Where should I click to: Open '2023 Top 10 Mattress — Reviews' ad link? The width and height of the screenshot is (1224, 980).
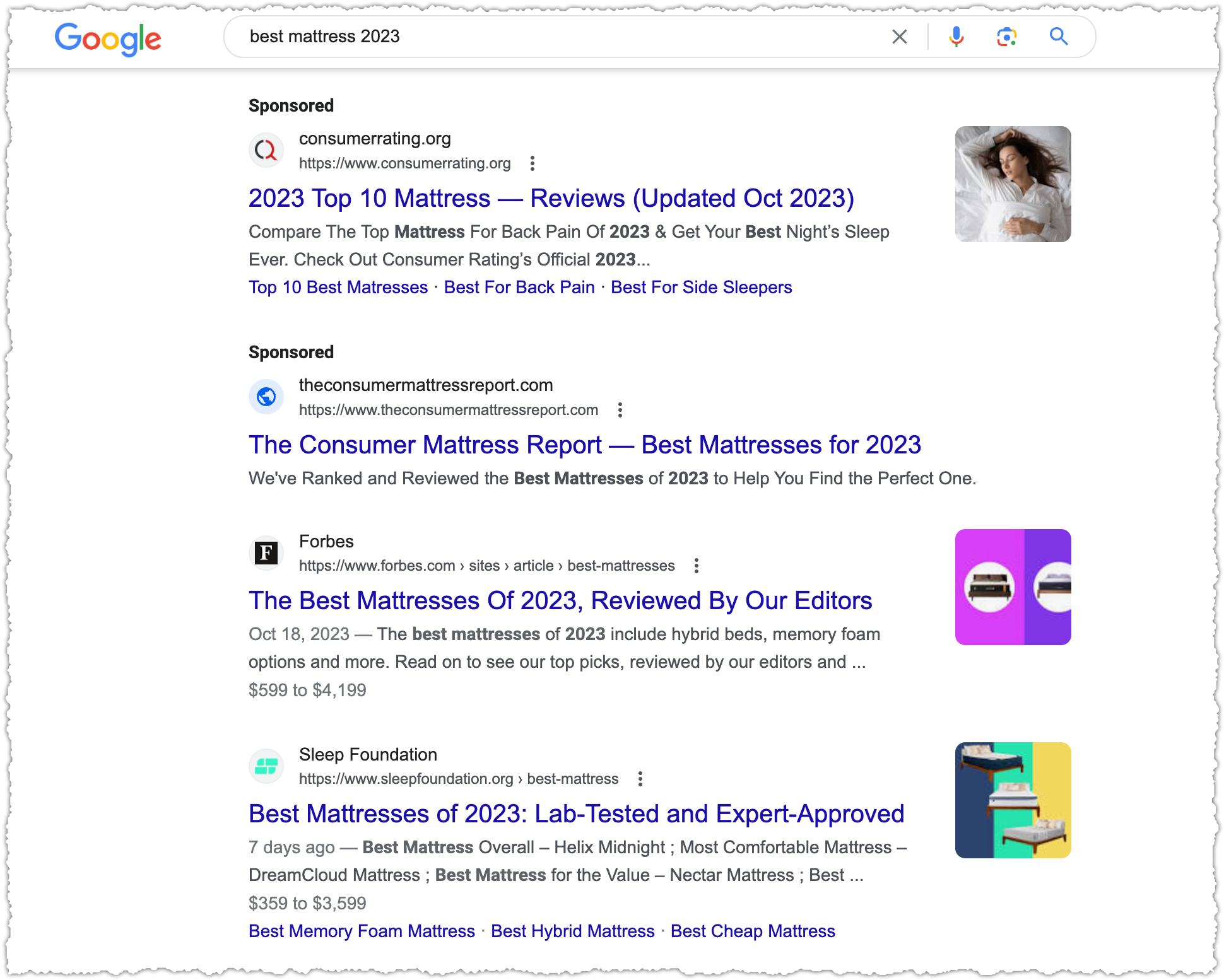(x=551, y=198)
